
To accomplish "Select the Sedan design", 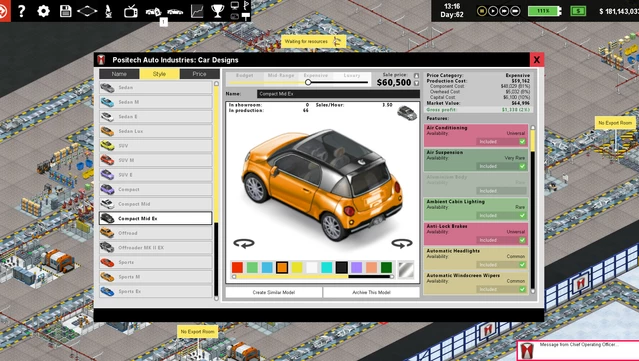I will [x=156, y=87].
